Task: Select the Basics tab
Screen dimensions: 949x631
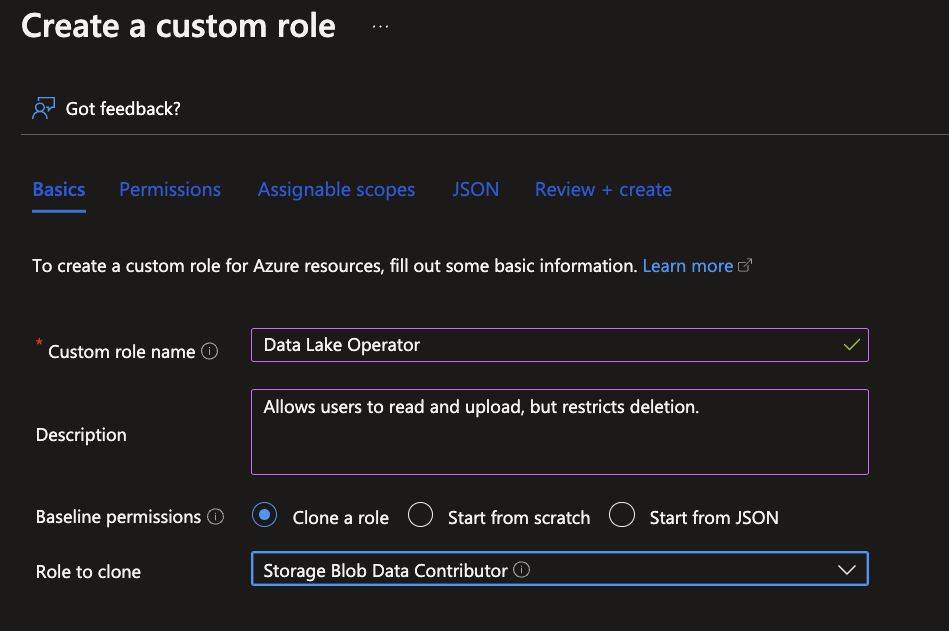Action: [x=59, y=189]
